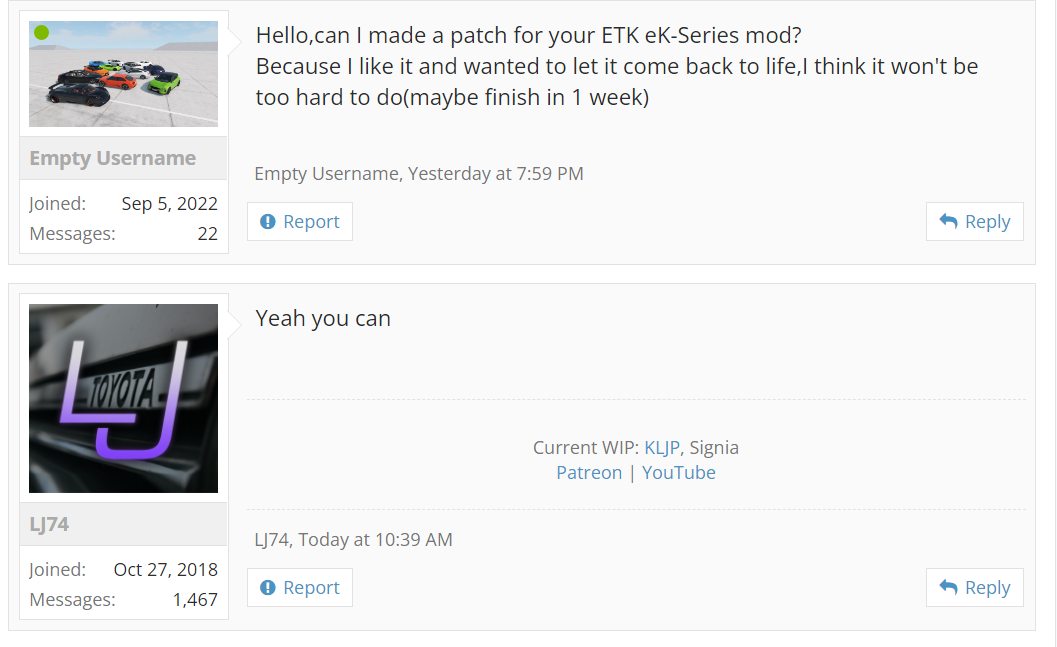Open the 'Yesterday at 7:59 PM' permalink
This screenshot has height=647, width=1057.
coord(495,174)
